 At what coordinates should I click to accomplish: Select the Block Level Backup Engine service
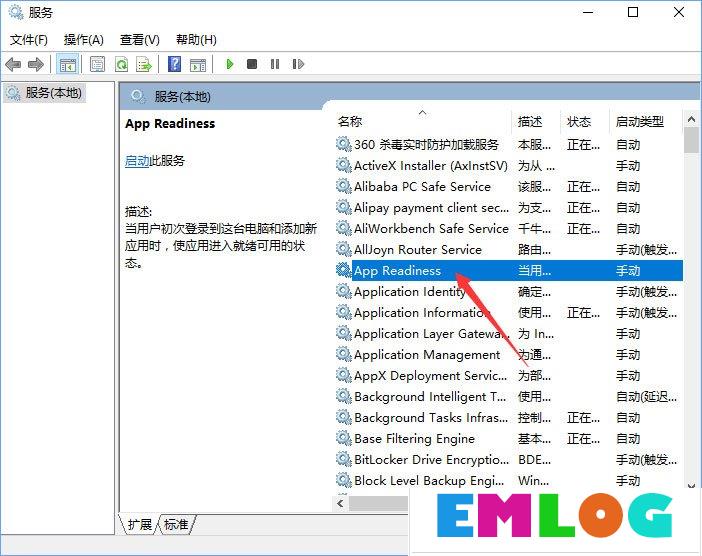point(509,481)
